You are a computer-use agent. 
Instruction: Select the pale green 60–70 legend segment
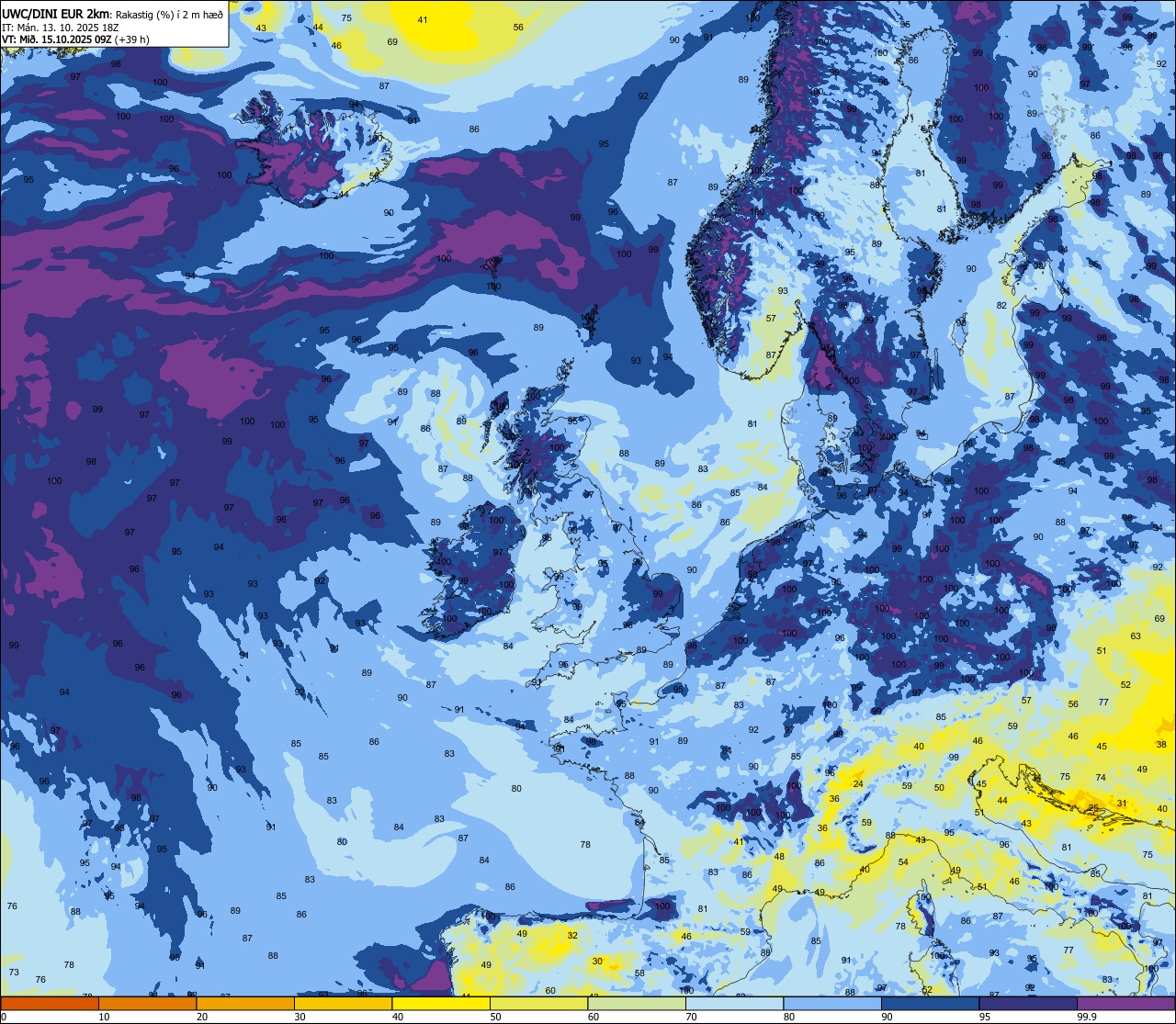pyautogui.click(x=637, y=1003)
